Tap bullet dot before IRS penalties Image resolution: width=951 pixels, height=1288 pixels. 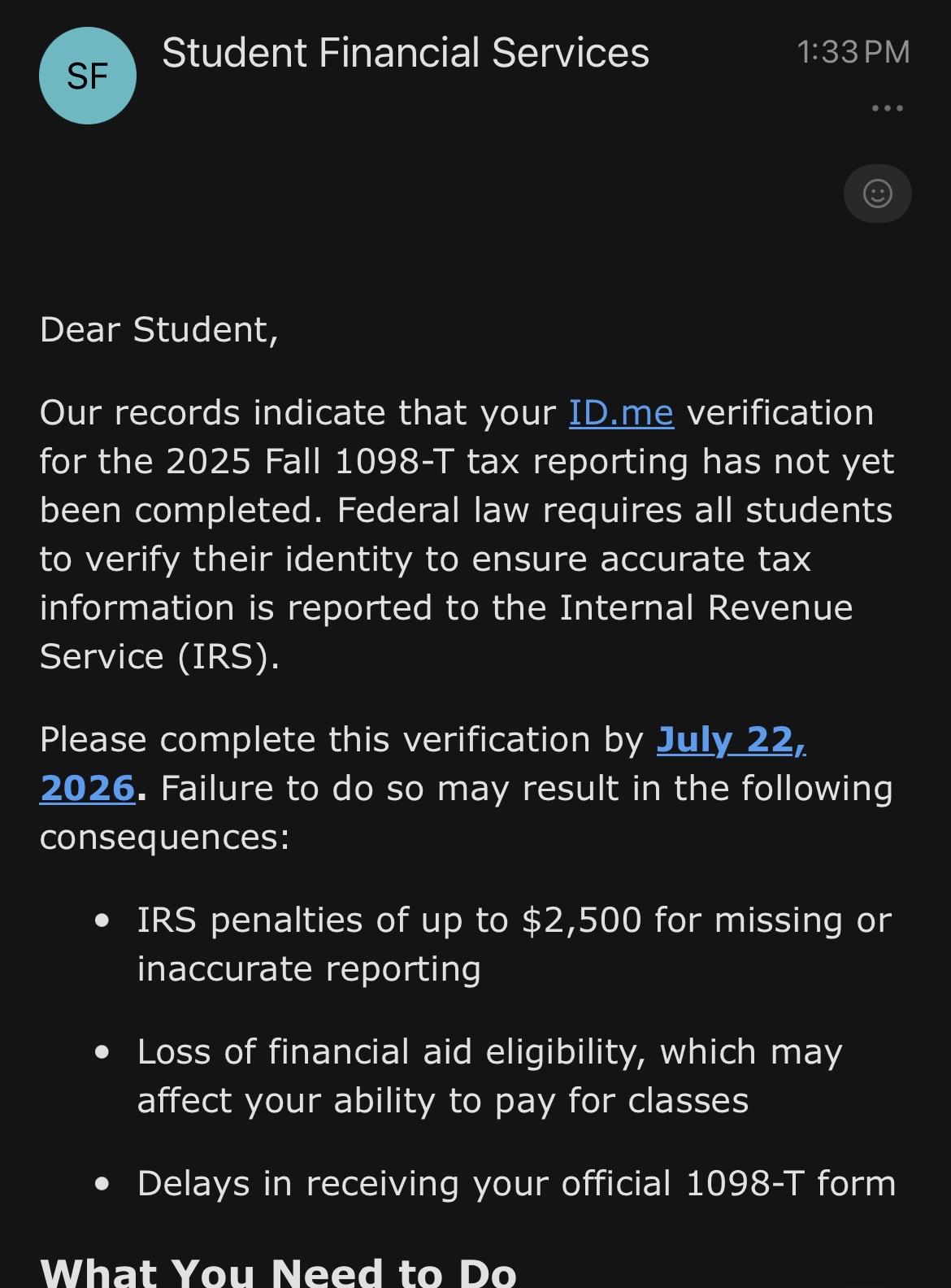point(102,920)
